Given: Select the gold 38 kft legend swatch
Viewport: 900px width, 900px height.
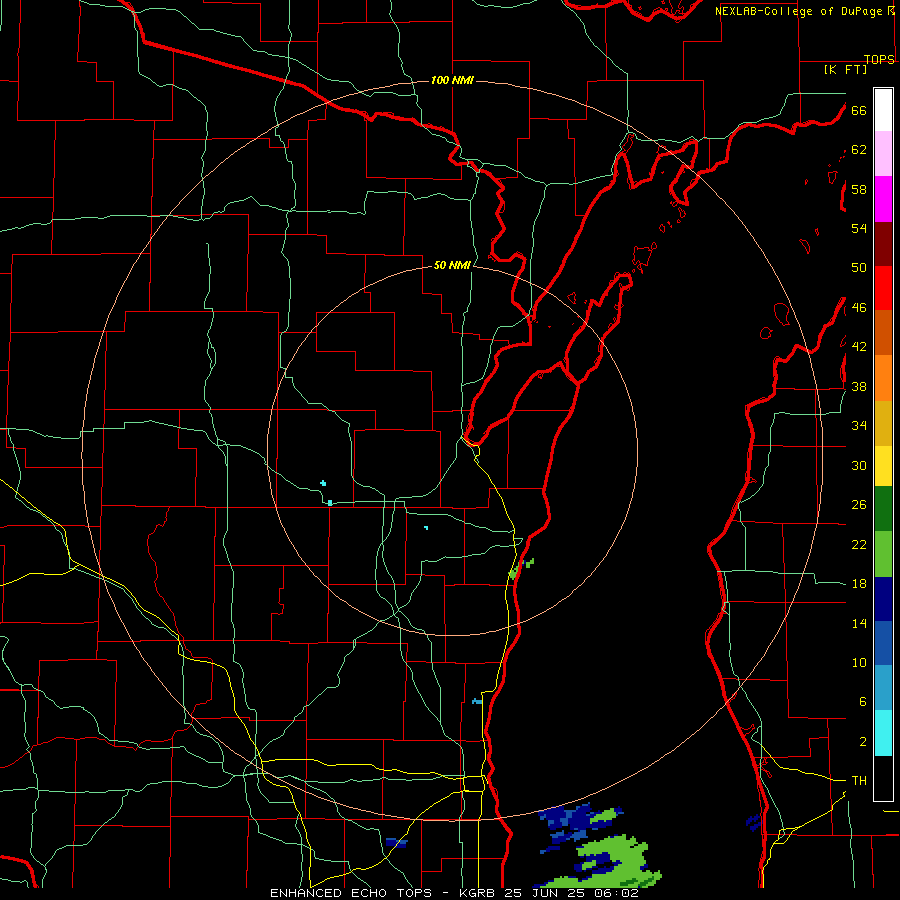Looking at the screenshot, I should pyautogui.click(x=883, y=423).
